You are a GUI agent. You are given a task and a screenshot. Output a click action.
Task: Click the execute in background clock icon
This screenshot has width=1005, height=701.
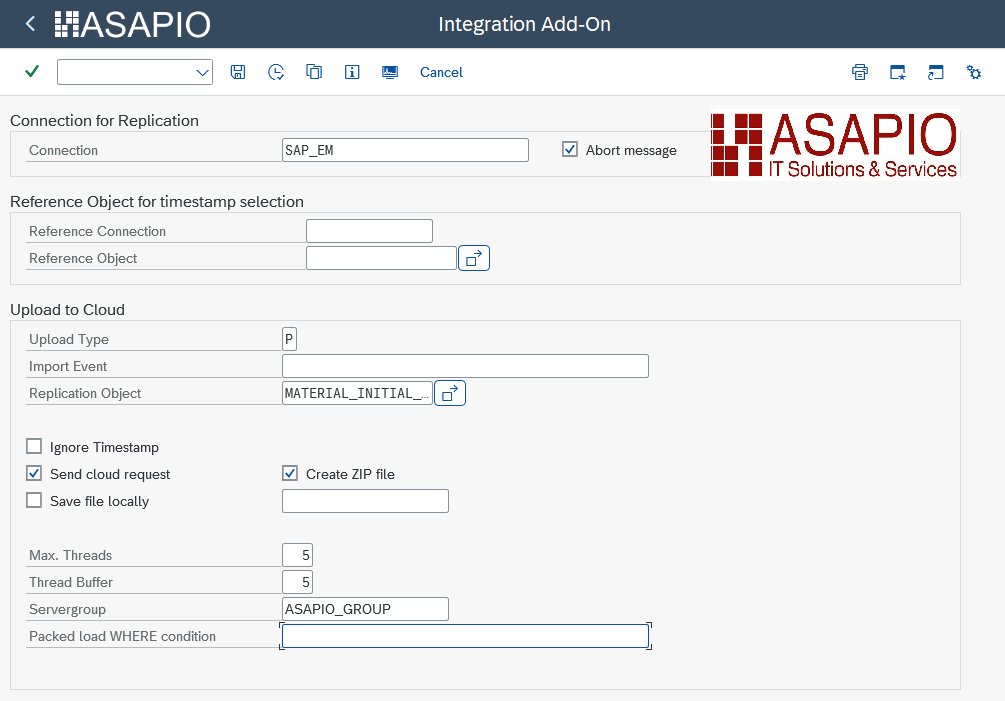click(x=276, y=72)
